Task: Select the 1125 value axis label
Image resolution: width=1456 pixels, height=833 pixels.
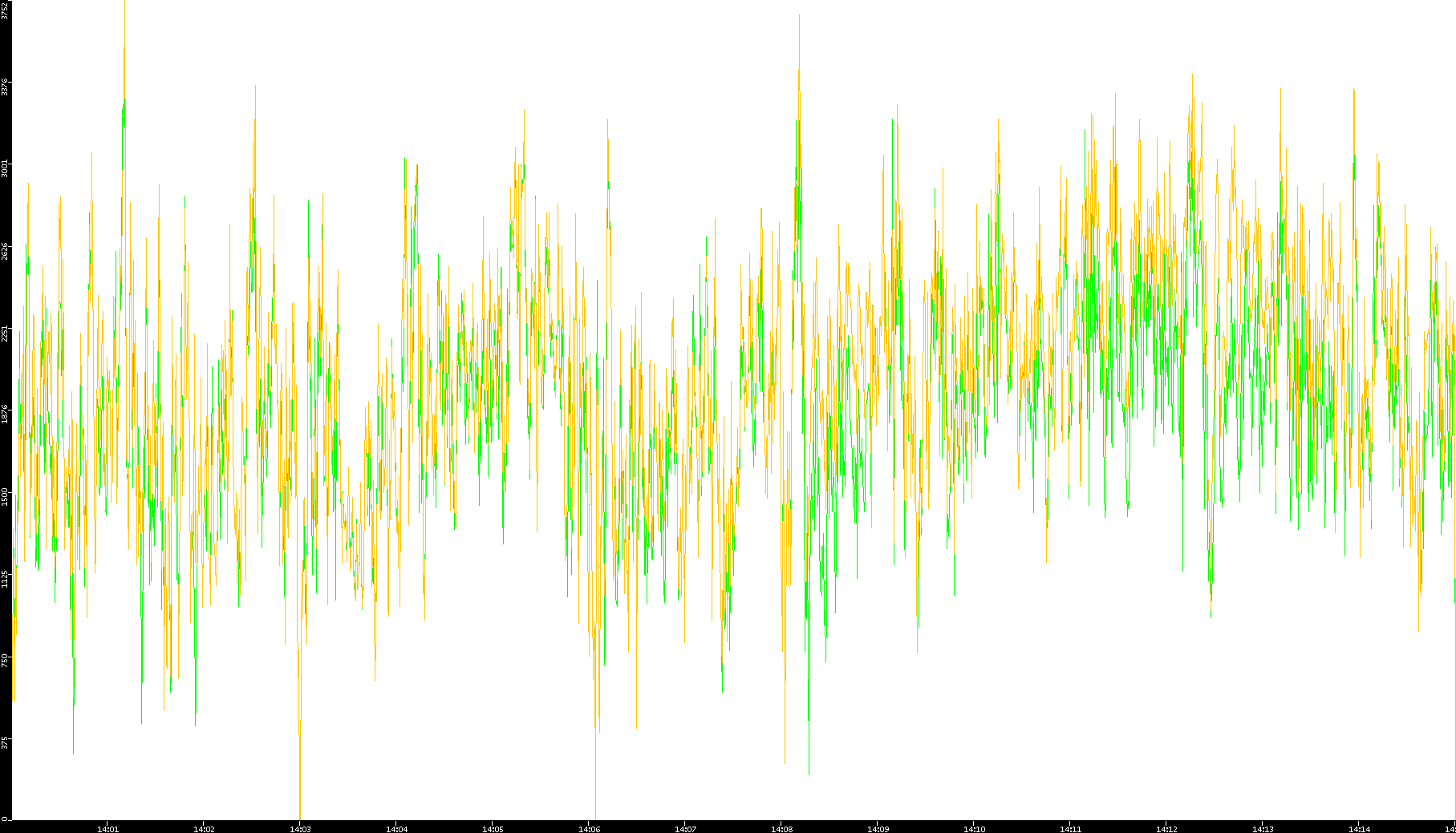Action: (x=5, y=579)
